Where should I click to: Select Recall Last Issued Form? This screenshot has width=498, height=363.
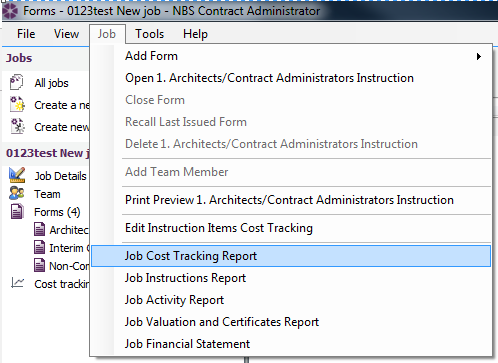point(291,122)
